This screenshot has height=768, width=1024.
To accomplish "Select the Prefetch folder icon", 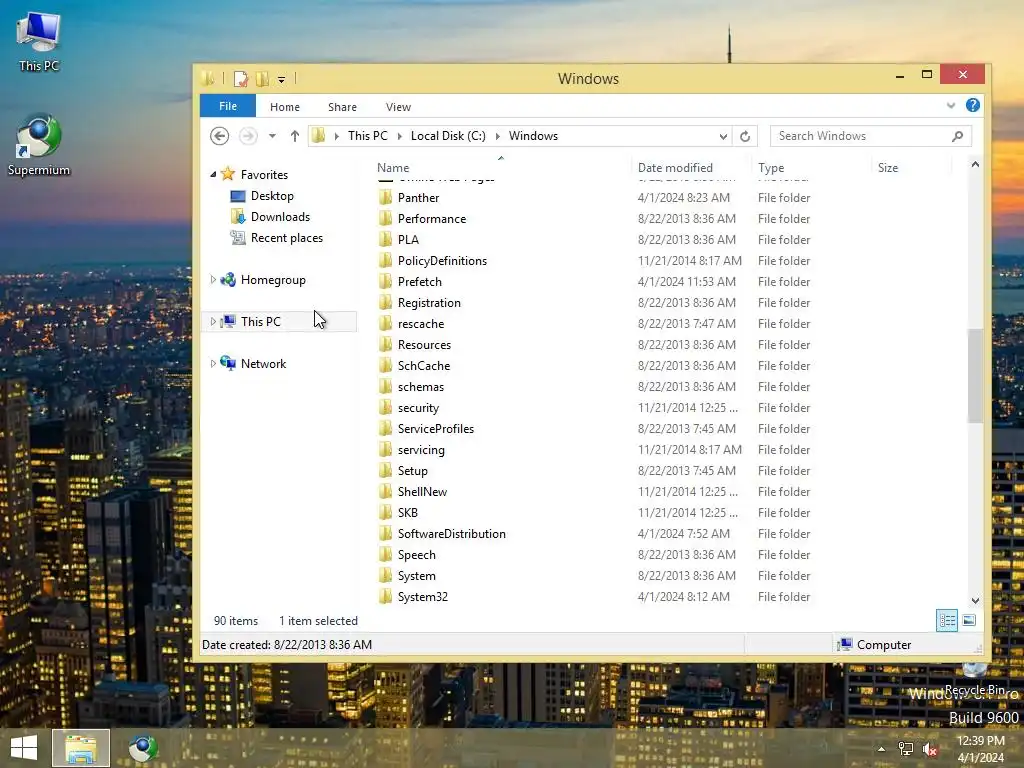I will tap(386, 281).
